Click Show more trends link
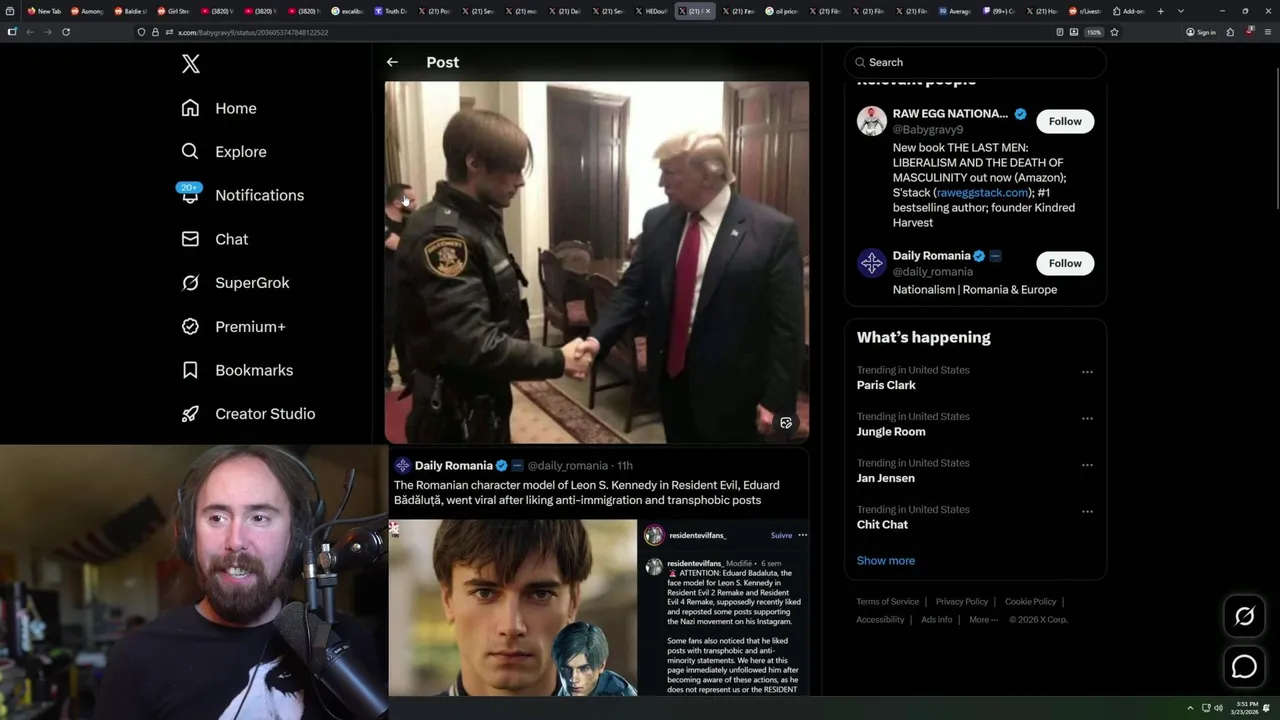 (885, 561)
